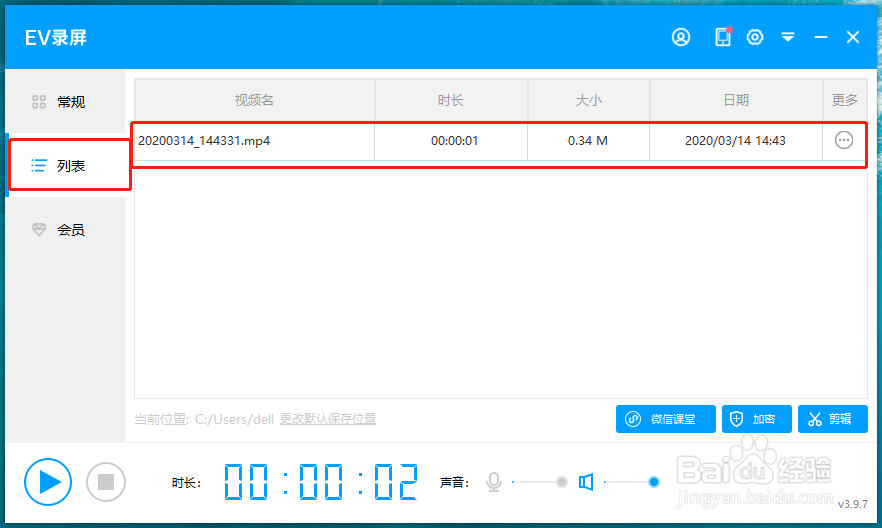Image resolution: width=882 pixels, height=528 pixels.
Task: Click the 大小 column header
Action: (x=588, y=100)
